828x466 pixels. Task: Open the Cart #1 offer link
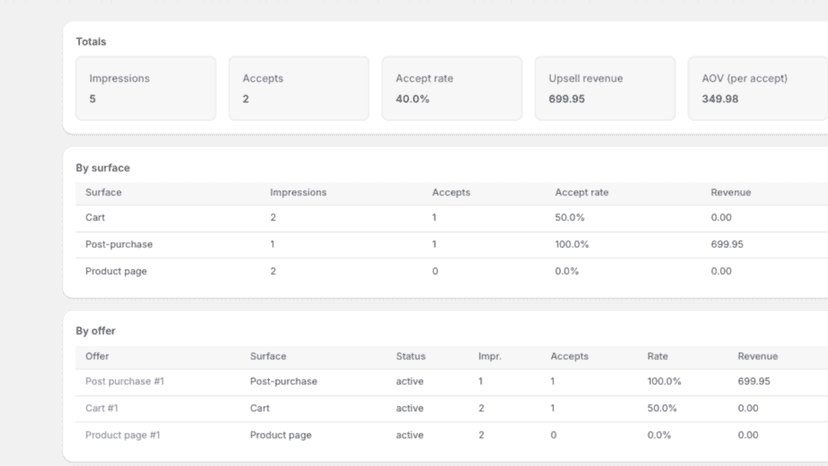tap(101, 408)
